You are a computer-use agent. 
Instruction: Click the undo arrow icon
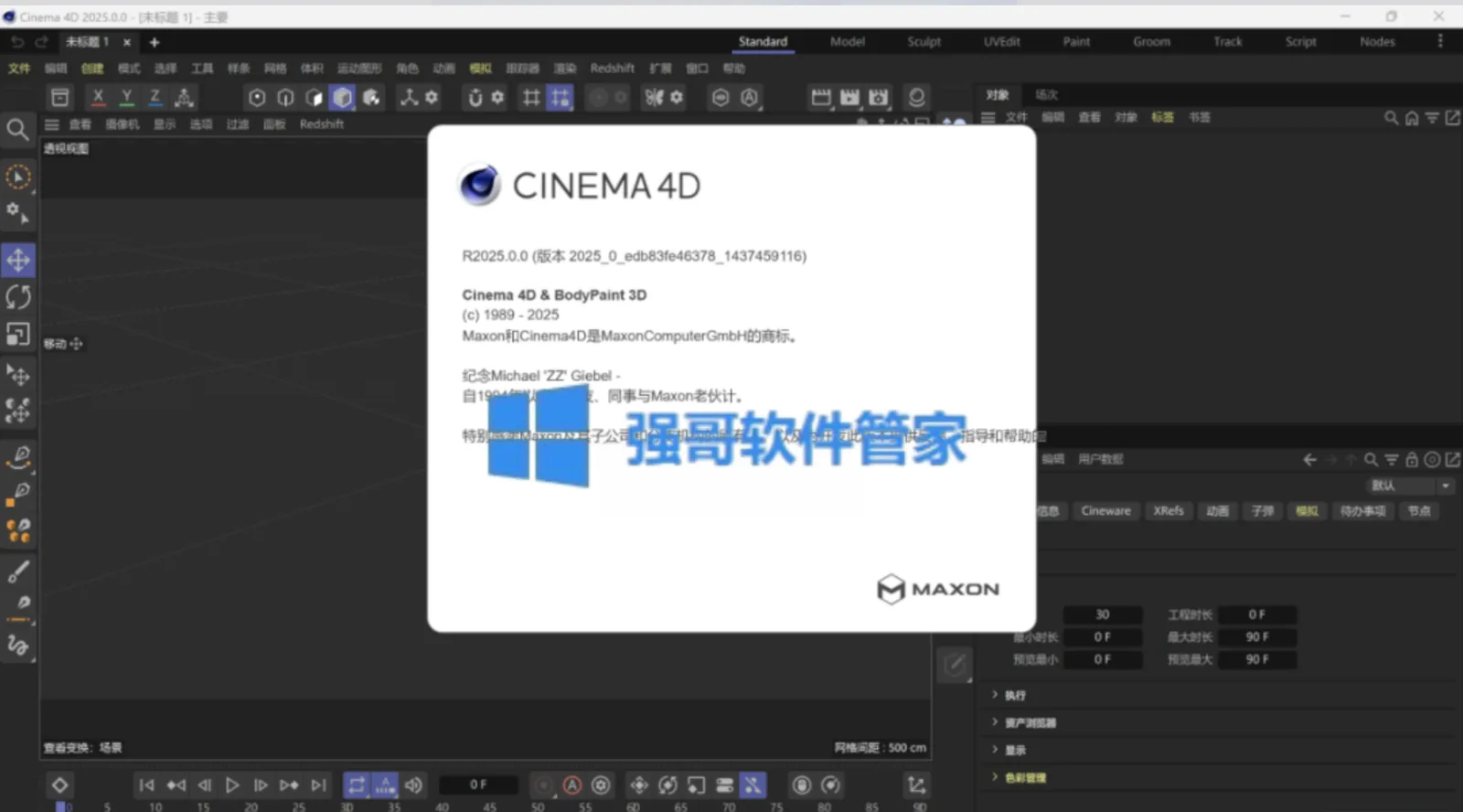click(17, 42)
